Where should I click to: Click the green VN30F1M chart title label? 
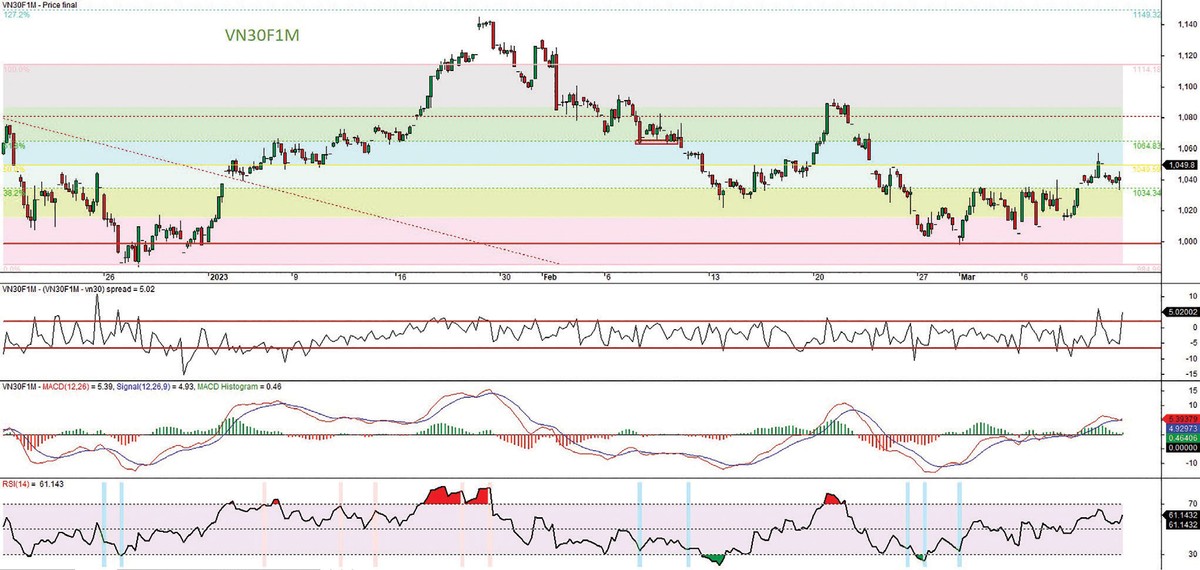(x=265, y=37)
